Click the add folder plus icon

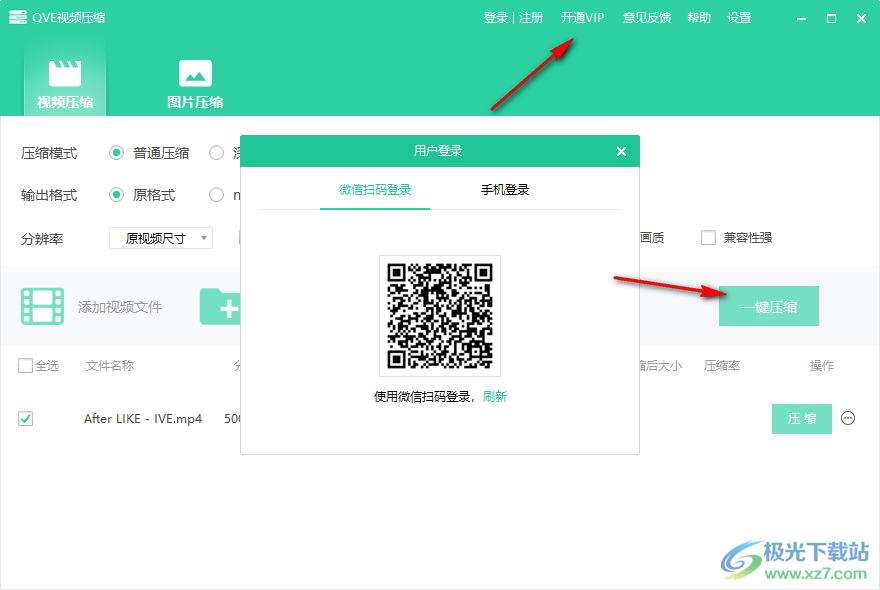click(x=220, y=307)
